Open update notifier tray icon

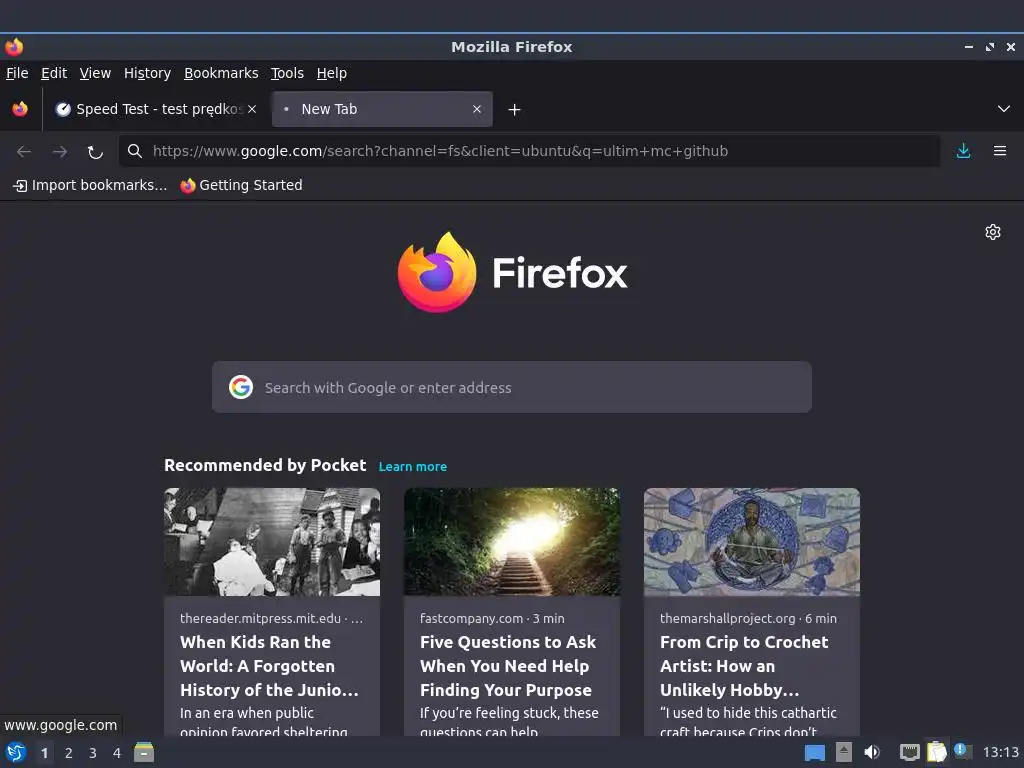962,750
